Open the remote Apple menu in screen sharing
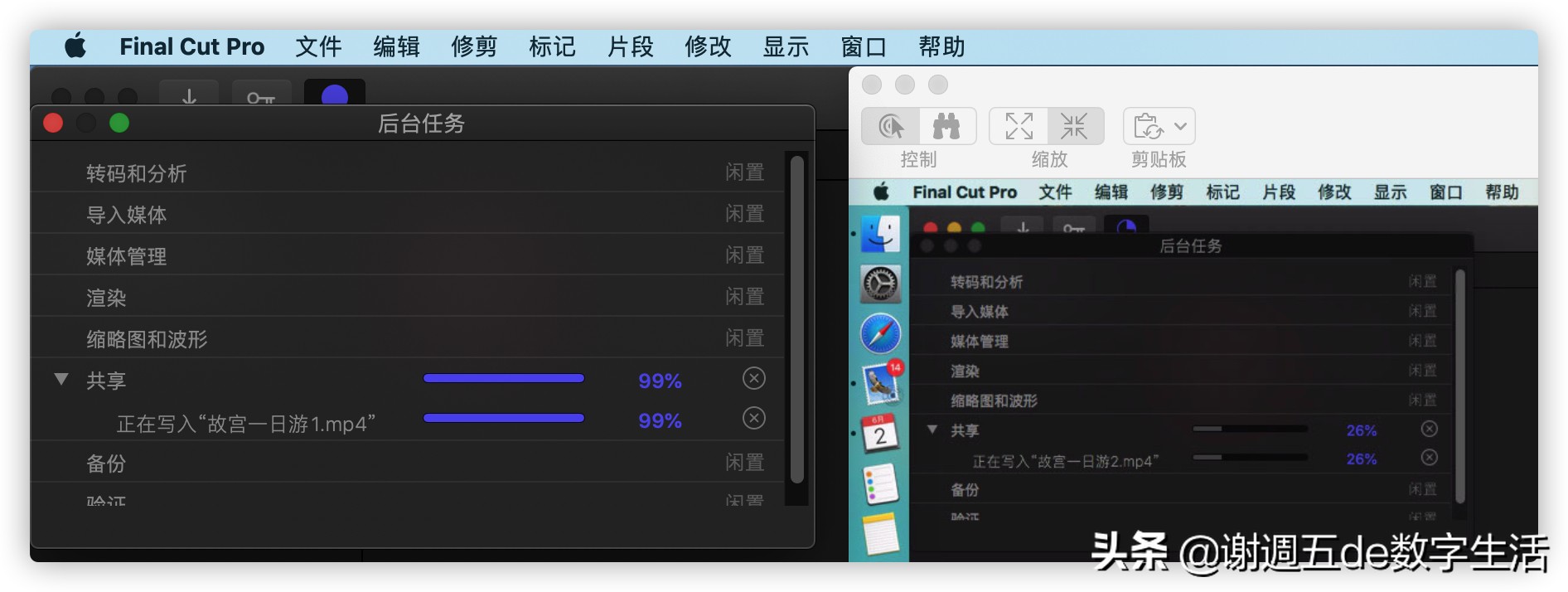 (x=881, y=192)
